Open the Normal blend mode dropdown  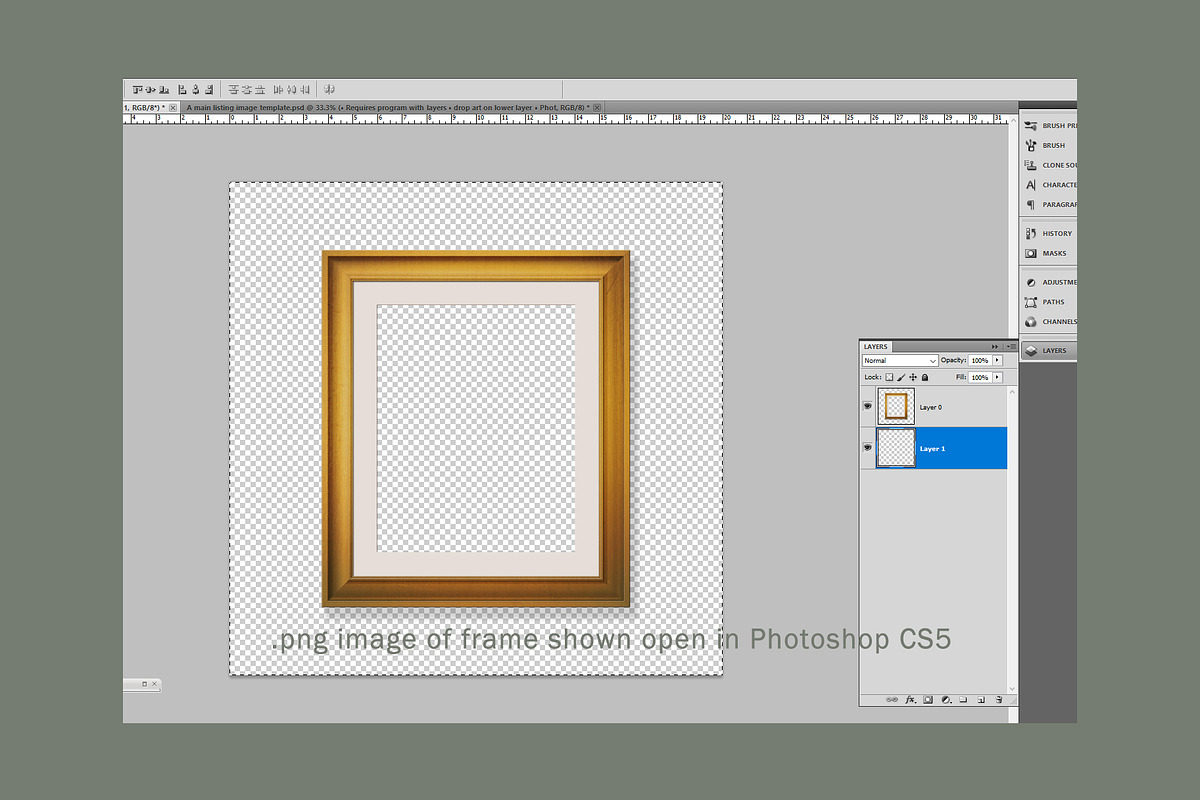pos(900,360)
